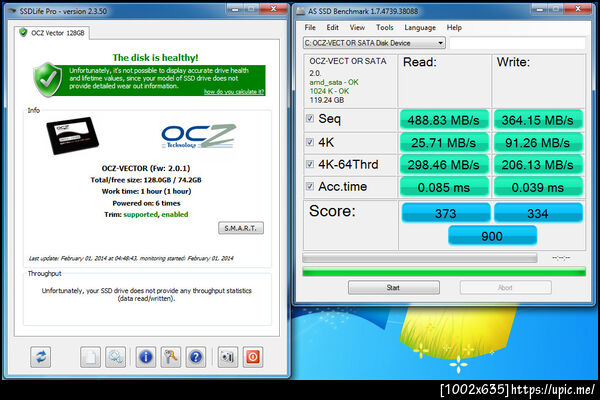Viewport: 600px width, 400px height.
Task: Uncheck the 4K-64Thrd test checkbox
Action: 310,164
